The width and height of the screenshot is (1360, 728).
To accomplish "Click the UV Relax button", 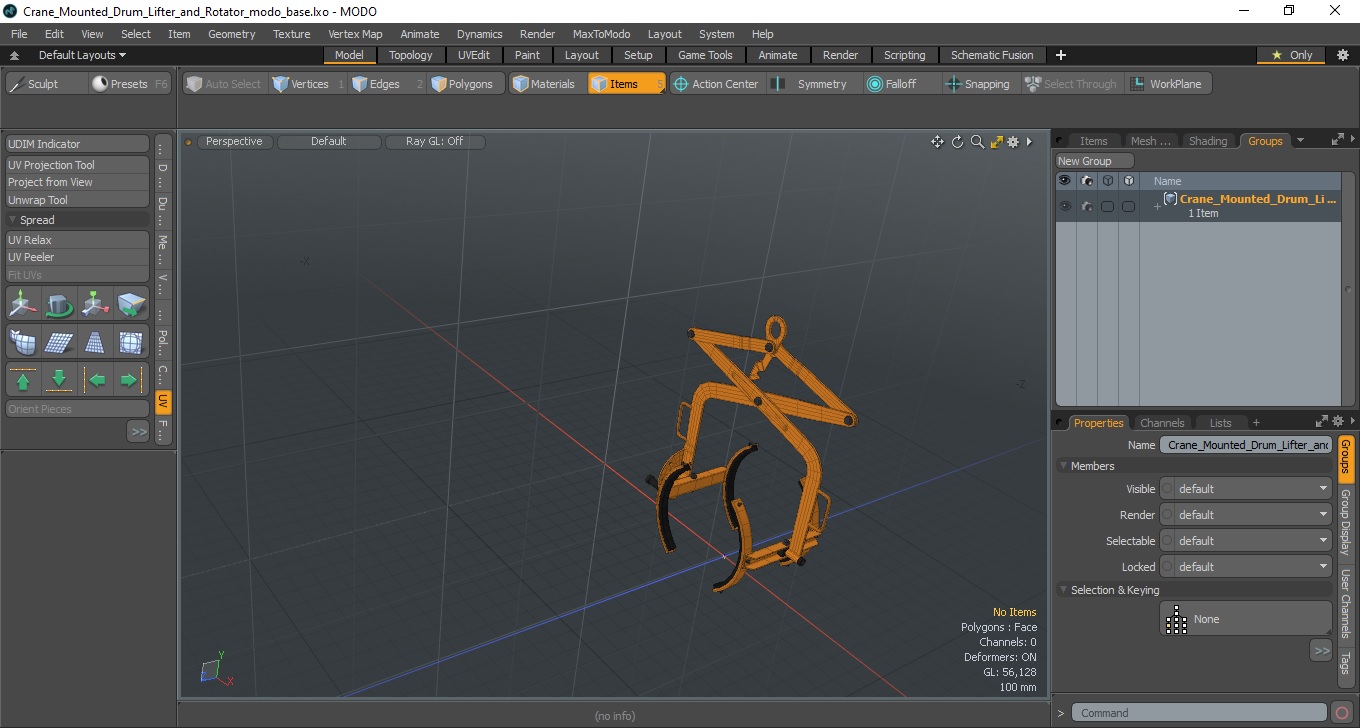I will [78, 240].
